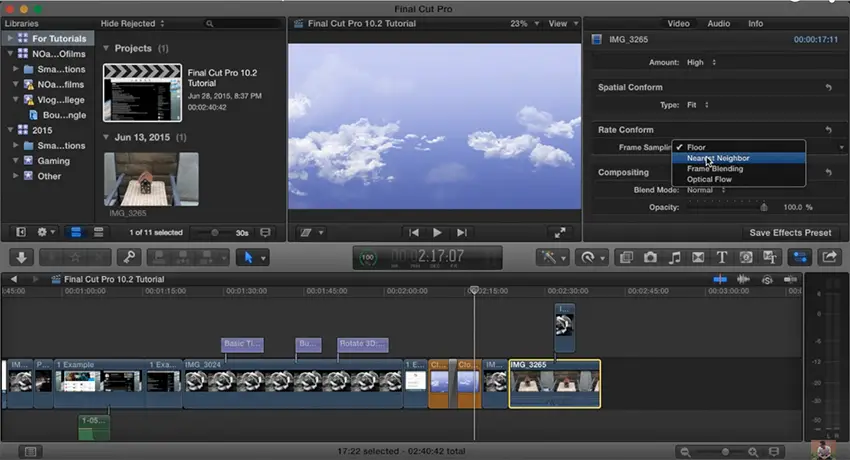Adjust the Opacity slider handle
The height and width of the screenshot is (460, 850).
[764, 207]
